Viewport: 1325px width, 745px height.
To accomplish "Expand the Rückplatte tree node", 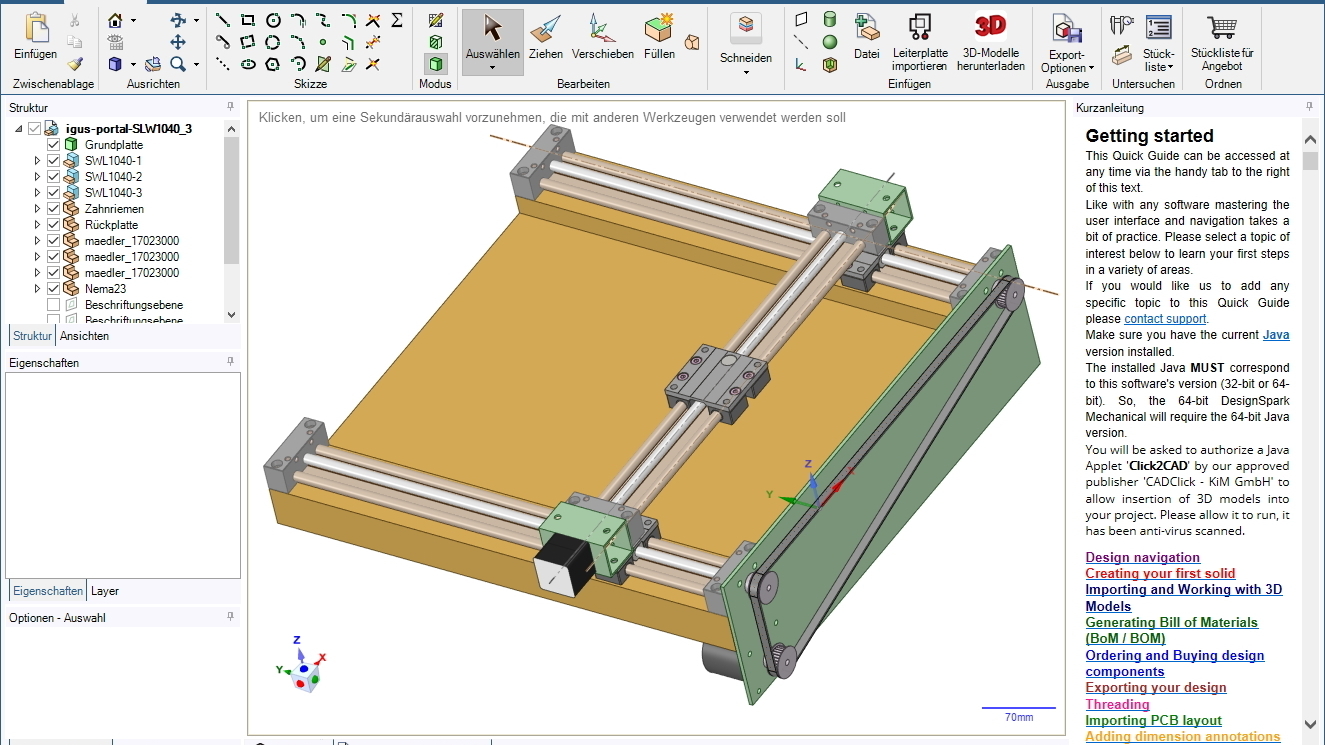I will [38, 225].
